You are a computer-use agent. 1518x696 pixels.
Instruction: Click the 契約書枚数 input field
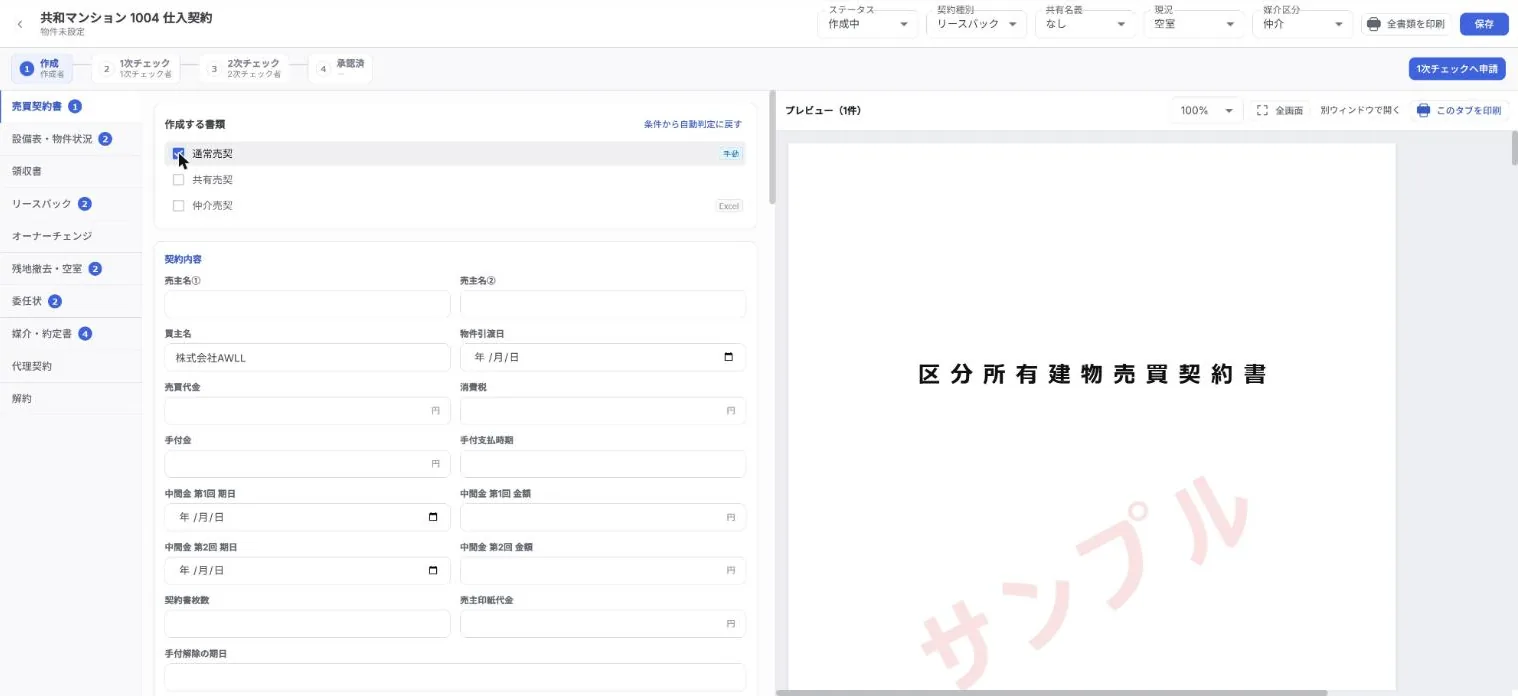[307, 624]
